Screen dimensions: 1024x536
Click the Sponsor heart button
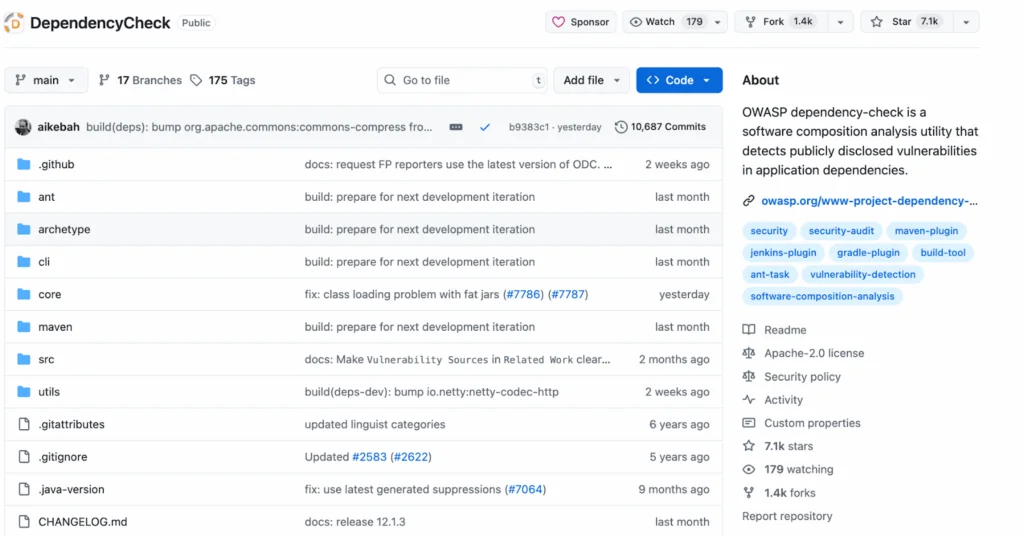click(x=581, y=22)
